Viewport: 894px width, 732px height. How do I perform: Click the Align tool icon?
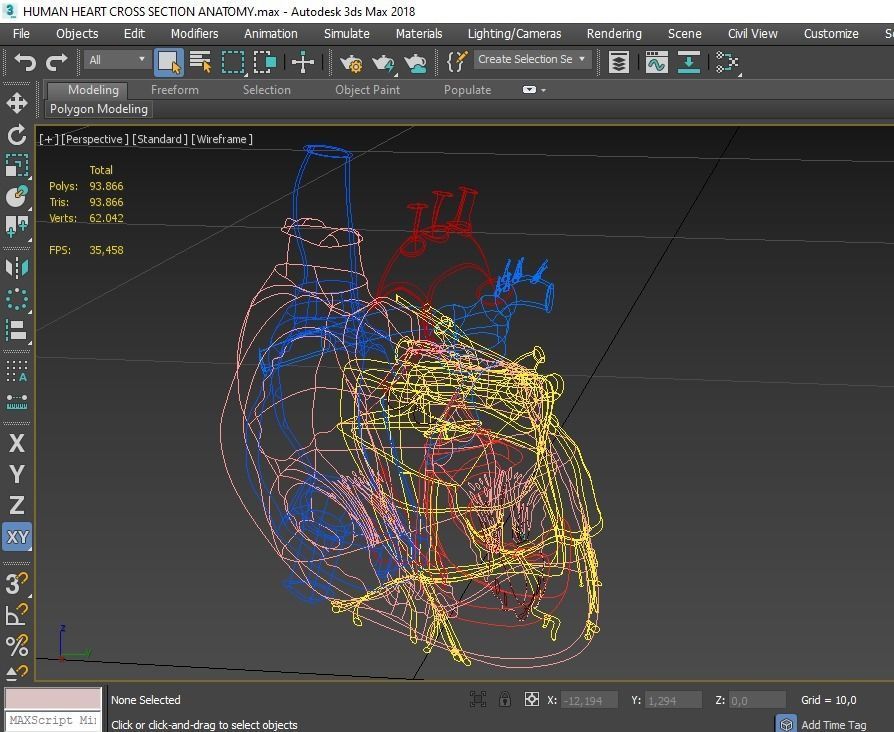tap(17, 330)
